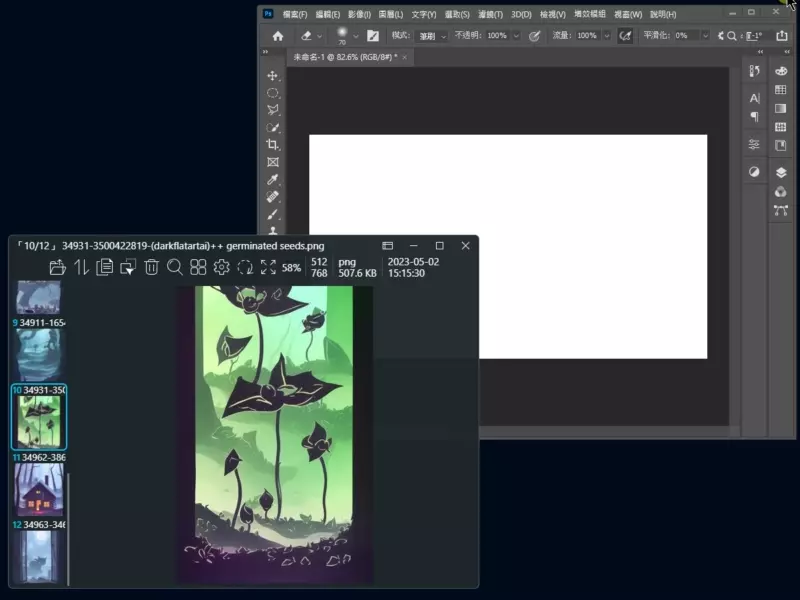This screenshot has height=600, width=800.
Task: Toggle the brush settings panel button
Action: click(372, 36)
